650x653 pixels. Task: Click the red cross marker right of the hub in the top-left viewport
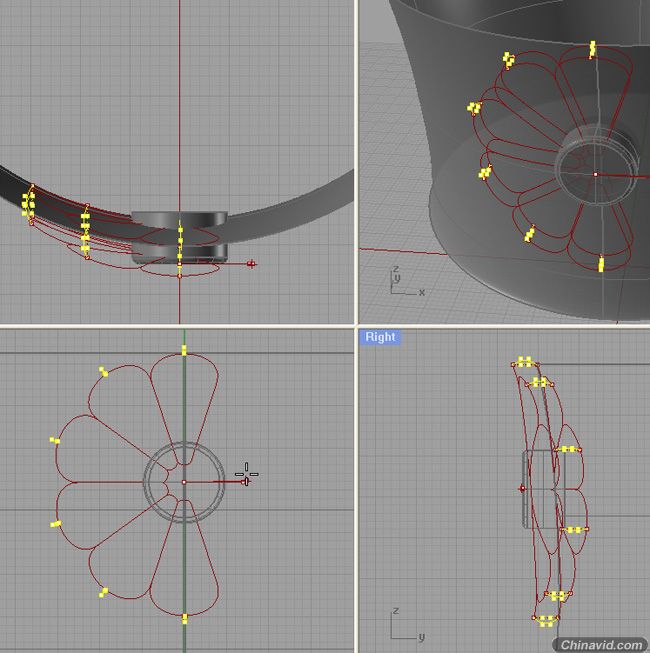(x=251, y=264)
